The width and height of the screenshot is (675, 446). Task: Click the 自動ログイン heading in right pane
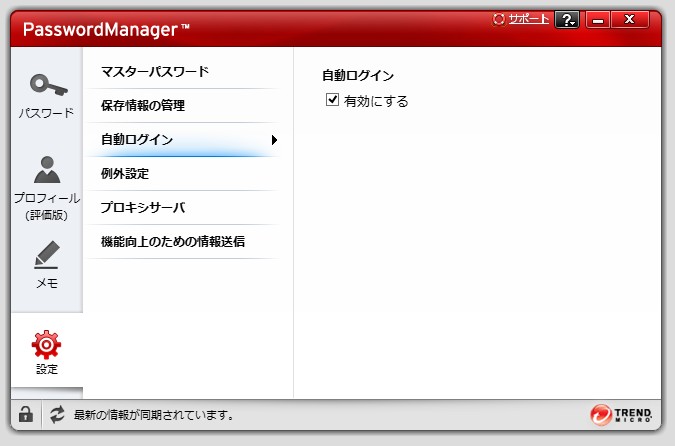click(x=358, y=76)
